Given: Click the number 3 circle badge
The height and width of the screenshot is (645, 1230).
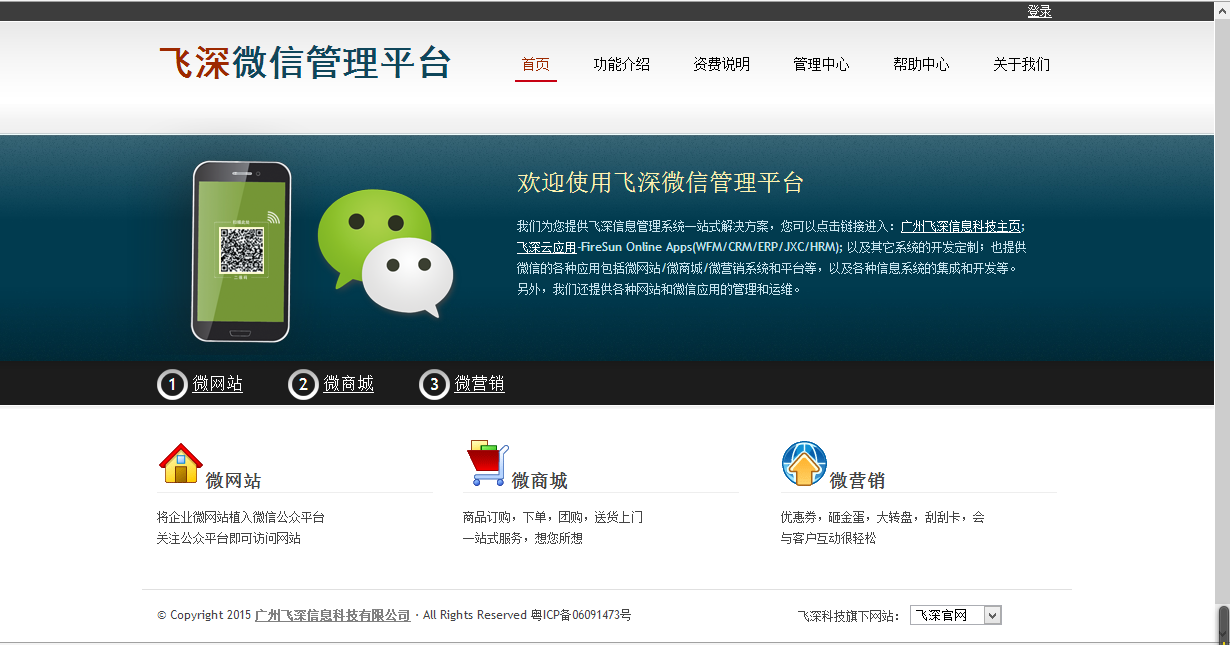Looking at the screenshot, I should (x=434, y=384).
